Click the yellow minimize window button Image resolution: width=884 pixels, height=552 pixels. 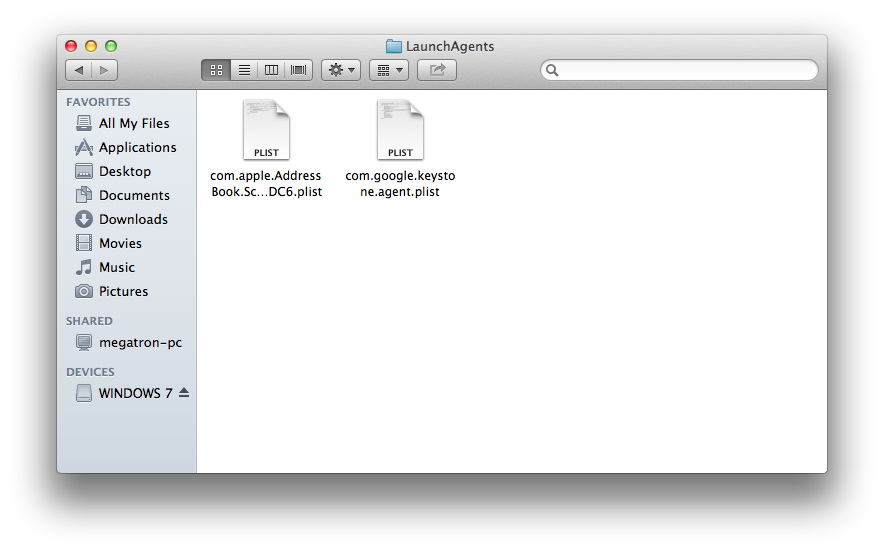(x=91, y=46)
